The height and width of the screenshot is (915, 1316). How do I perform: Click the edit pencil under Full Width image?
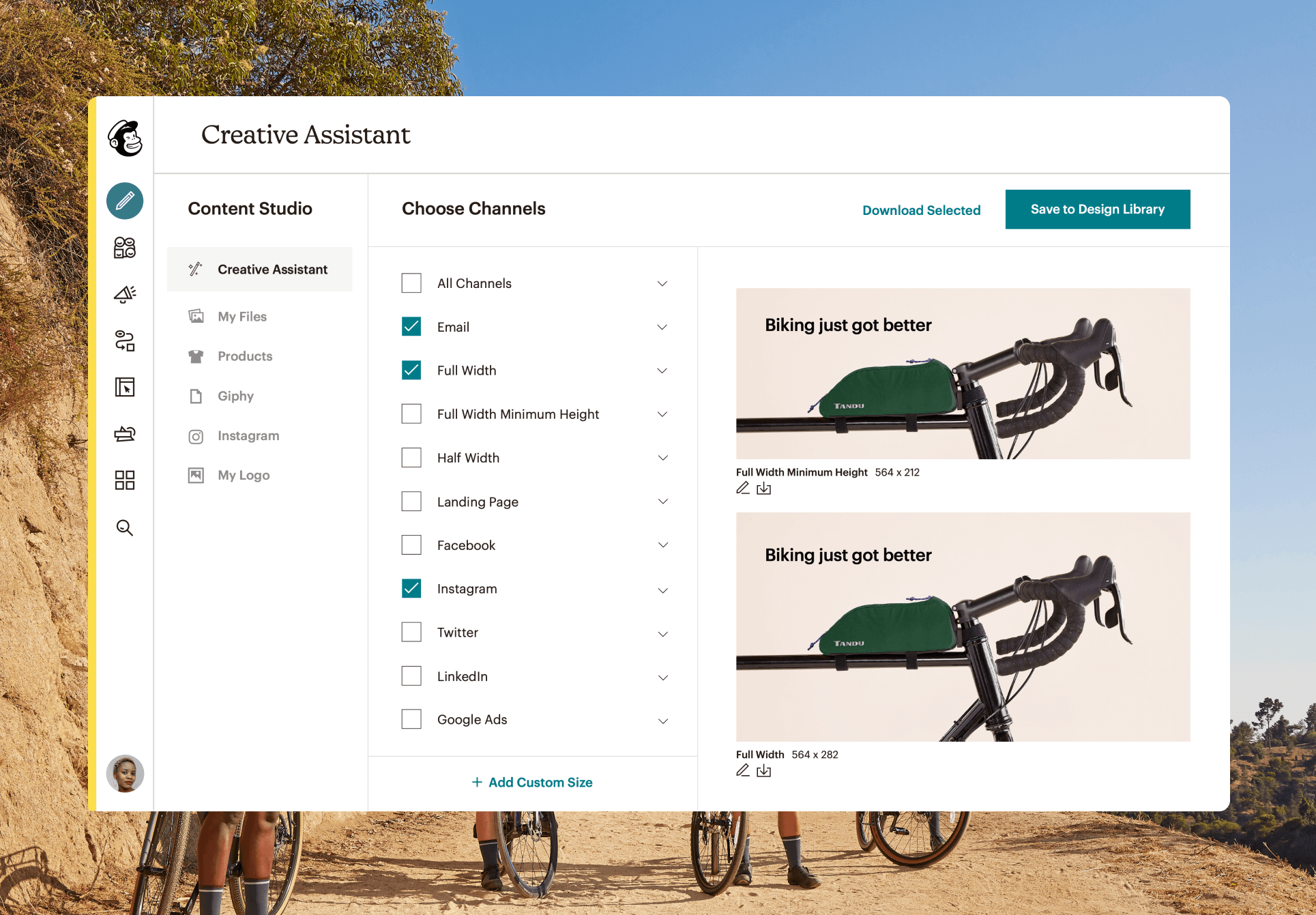(x=743, y=770)
